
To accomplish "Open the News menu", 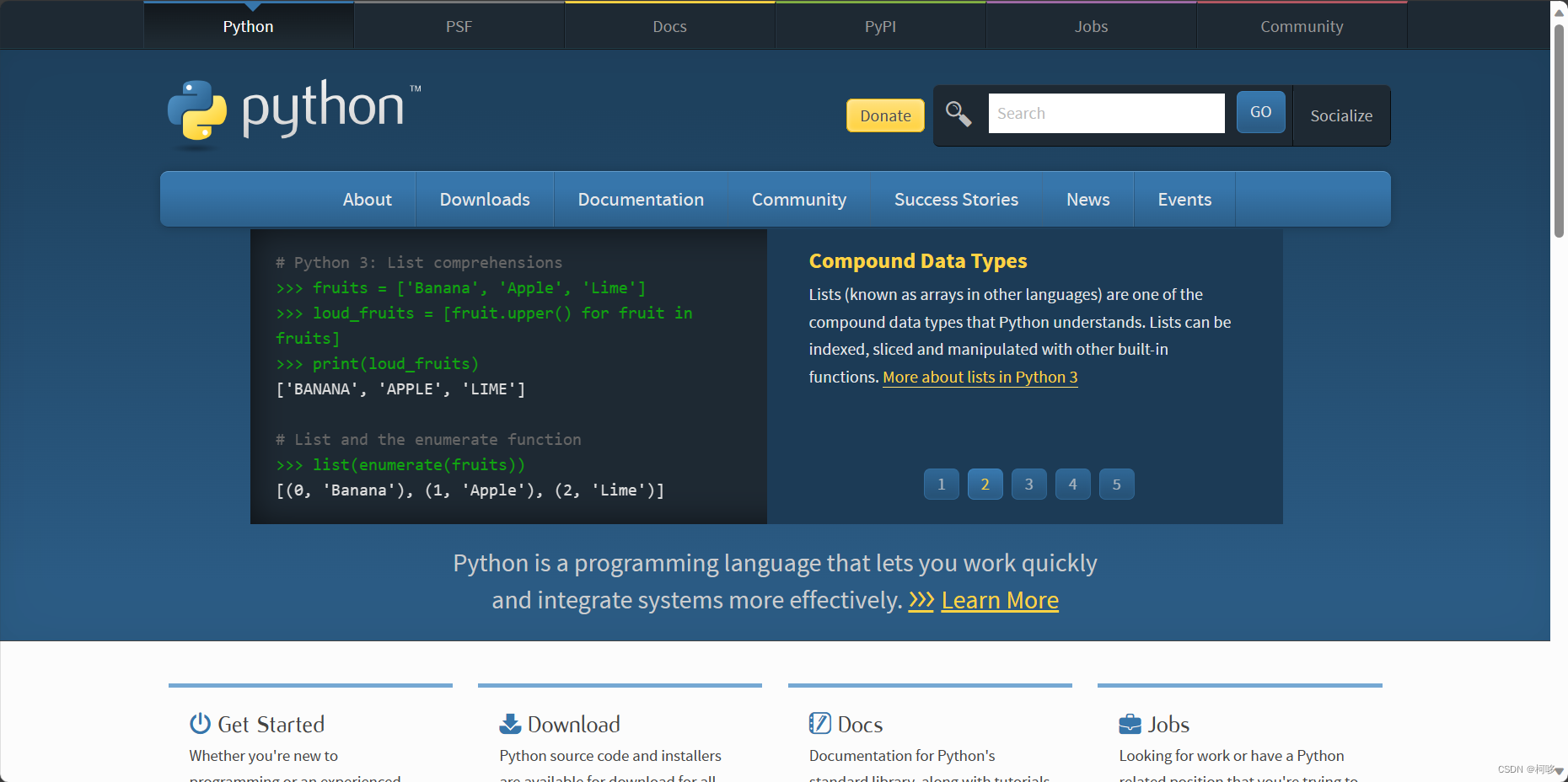I will [x=1088, y=200].
